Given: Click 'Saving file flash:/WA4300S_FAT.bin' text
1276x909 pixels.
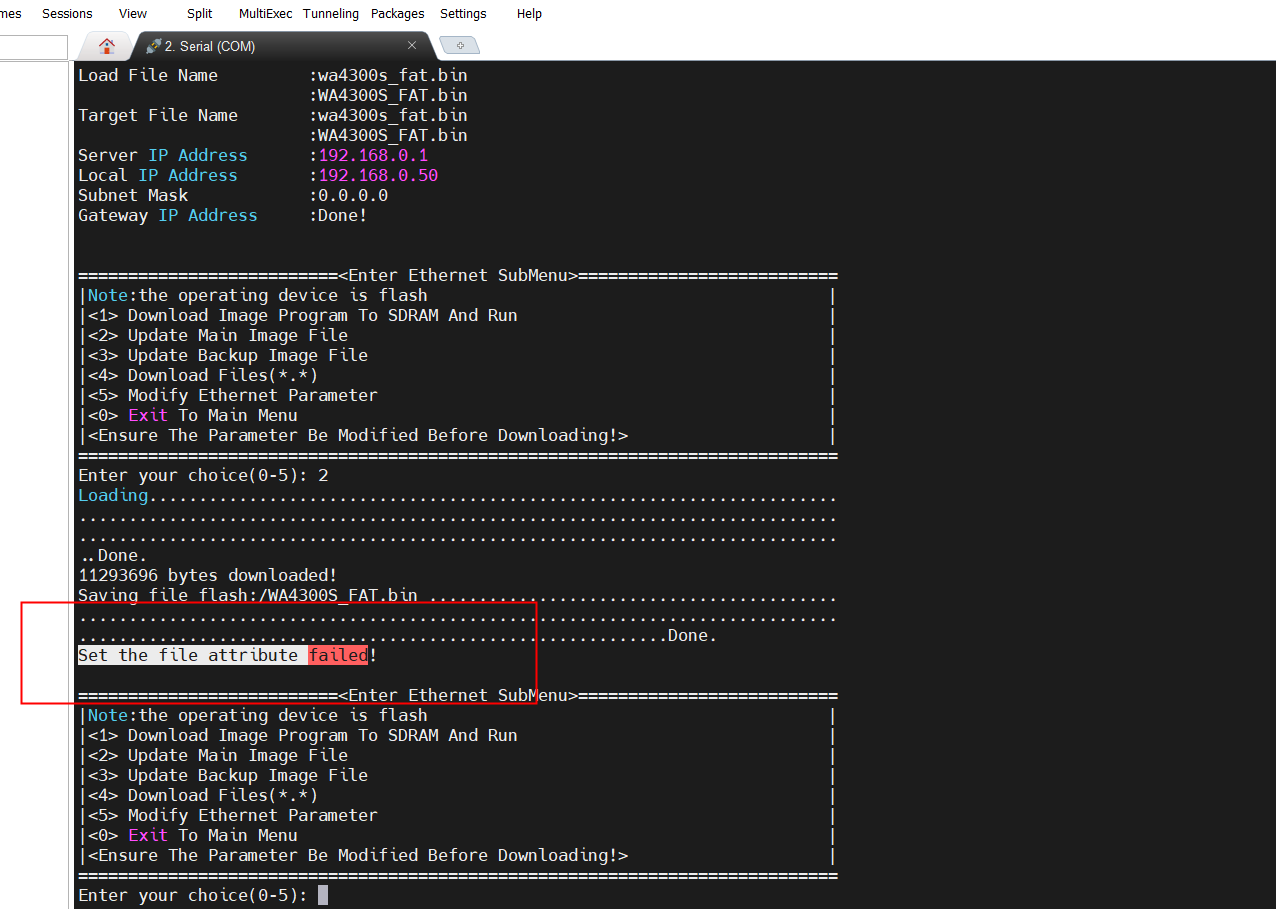Looking at the screenshot, I should 248,595.
